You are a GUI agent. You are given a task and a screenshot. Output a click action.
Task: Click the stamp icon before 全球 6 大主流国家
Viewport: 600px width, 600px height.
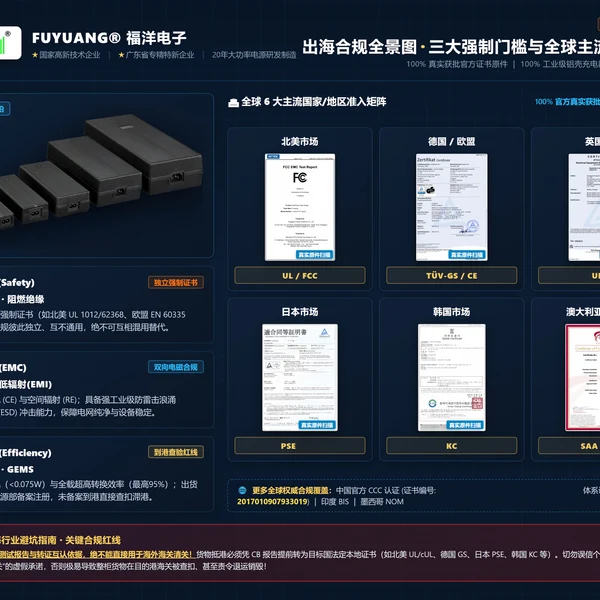coord(233,103)
